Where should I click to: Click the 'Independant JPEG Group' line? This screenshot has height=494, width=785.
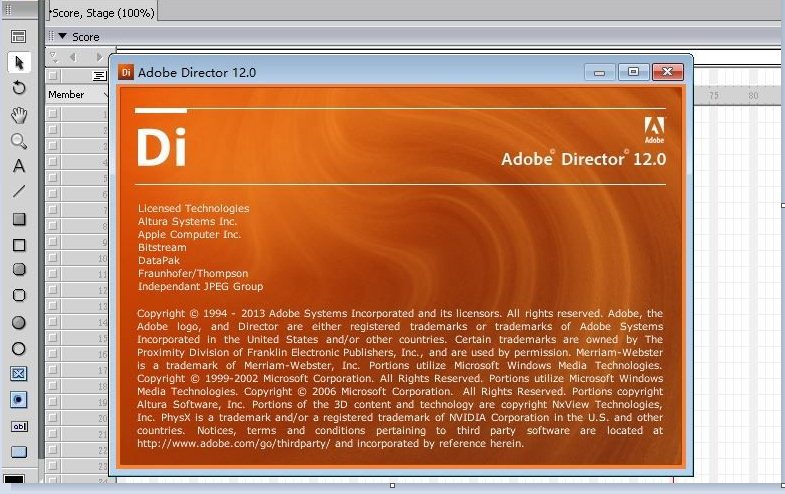(200, 286)
